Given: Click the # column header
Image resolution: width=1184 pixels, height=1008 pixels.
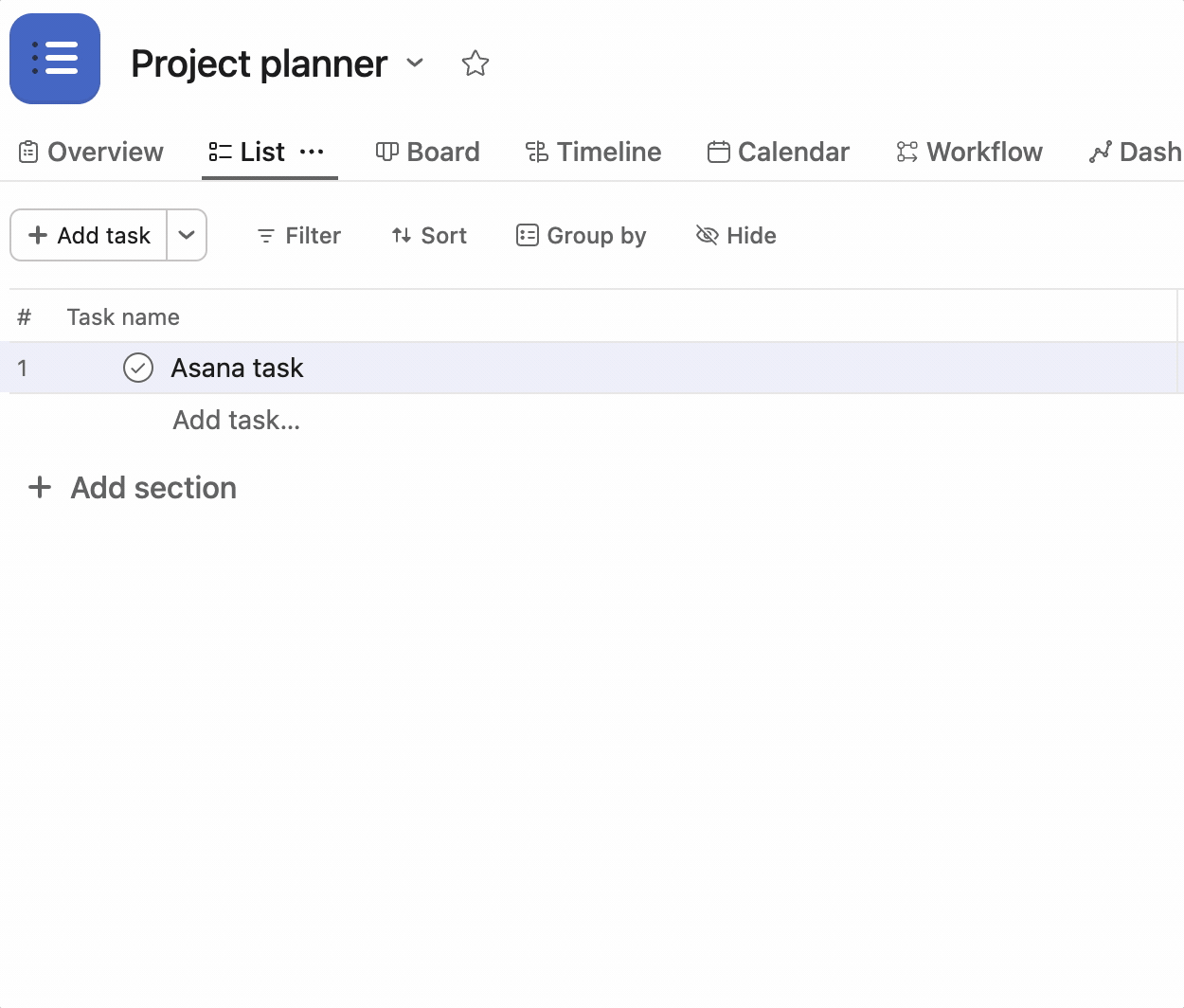Looking at the screenshot, I should tap(25, 316).
